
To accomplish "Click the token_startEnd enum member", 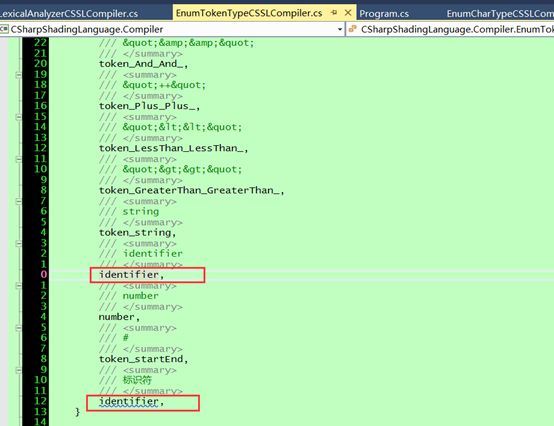I will (x=143, y=359).
